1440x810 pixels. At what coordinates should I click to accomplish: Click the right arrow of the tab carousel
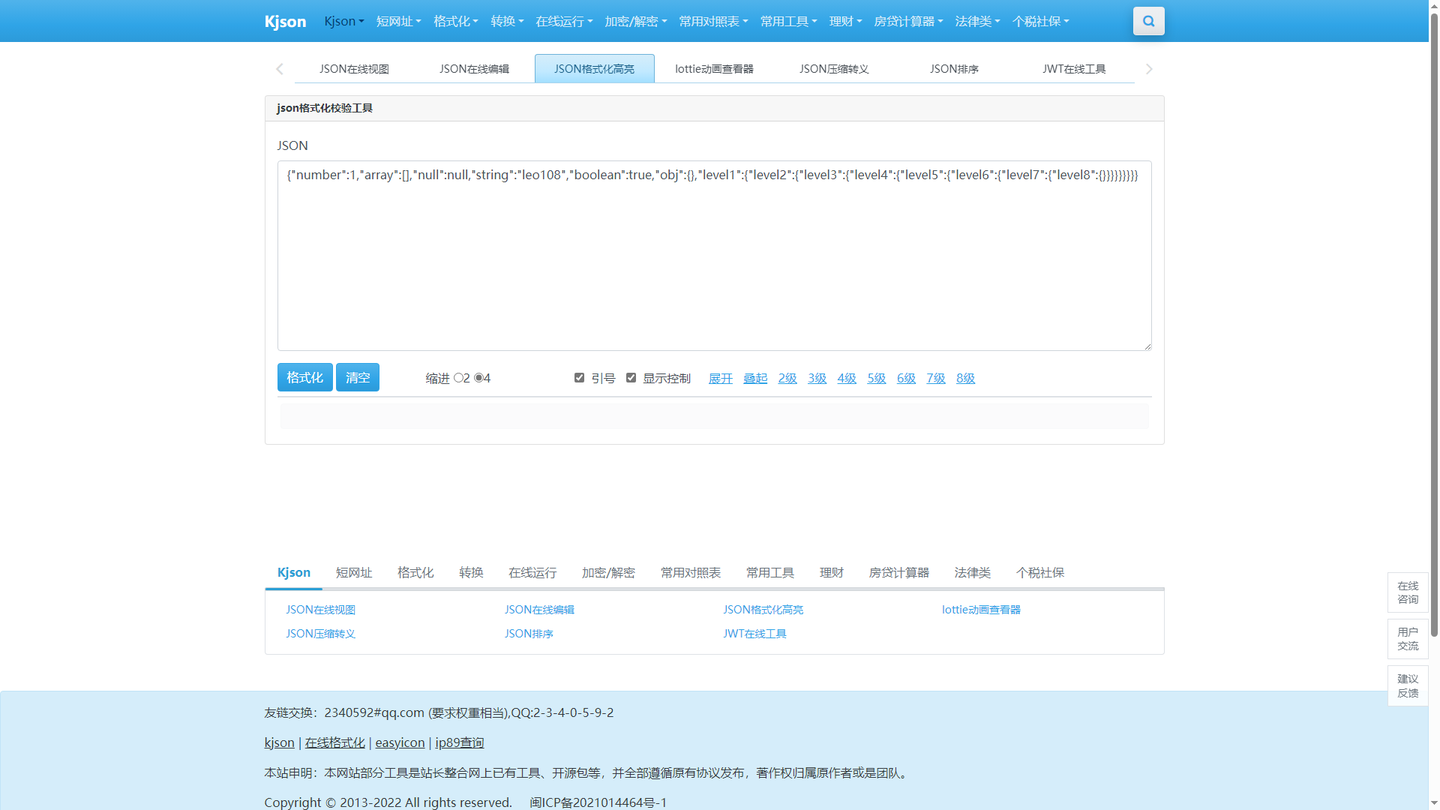click(x=1149, y=69)
